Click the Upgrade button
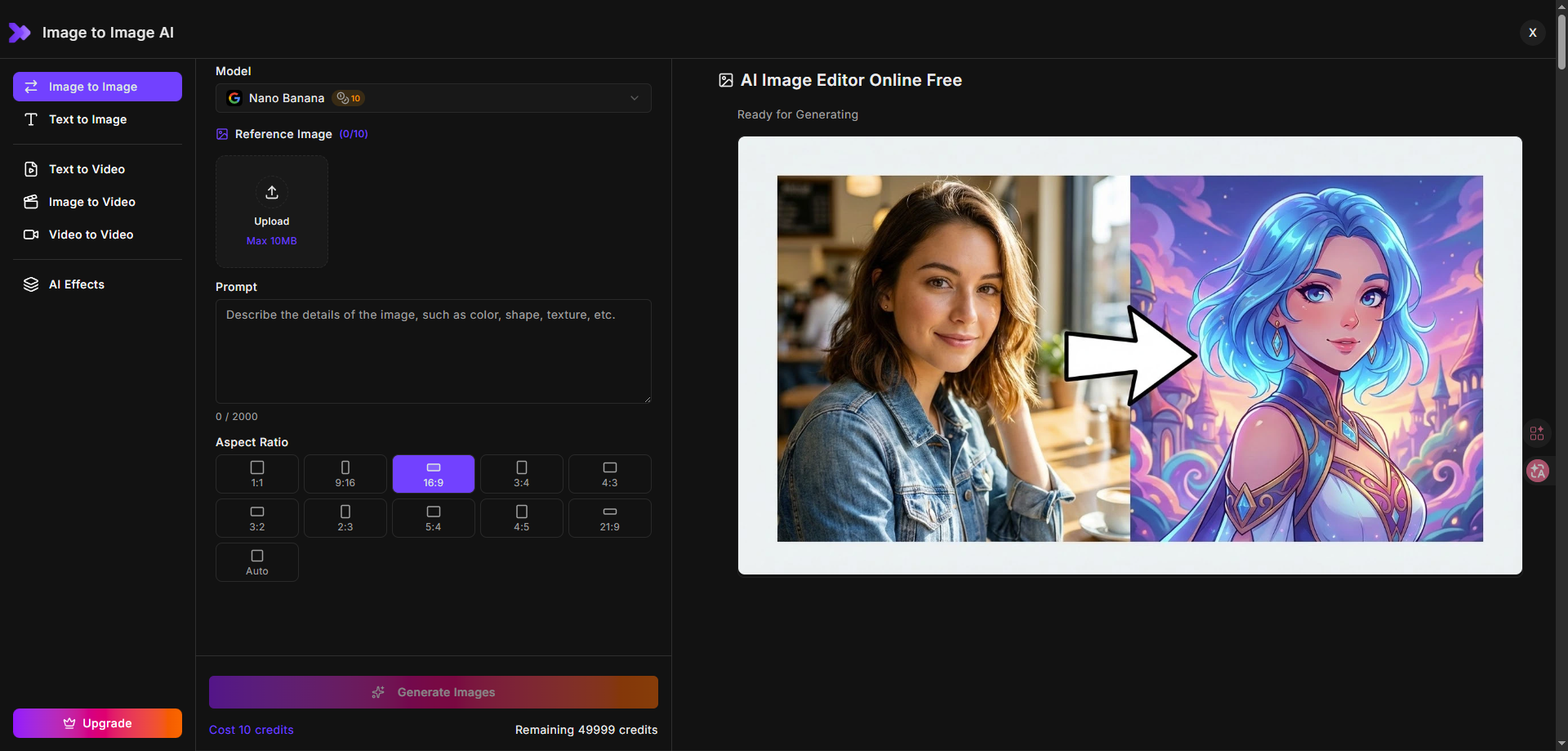The width and height of the screenshot is (1568, 751). [x=97, y=723]
